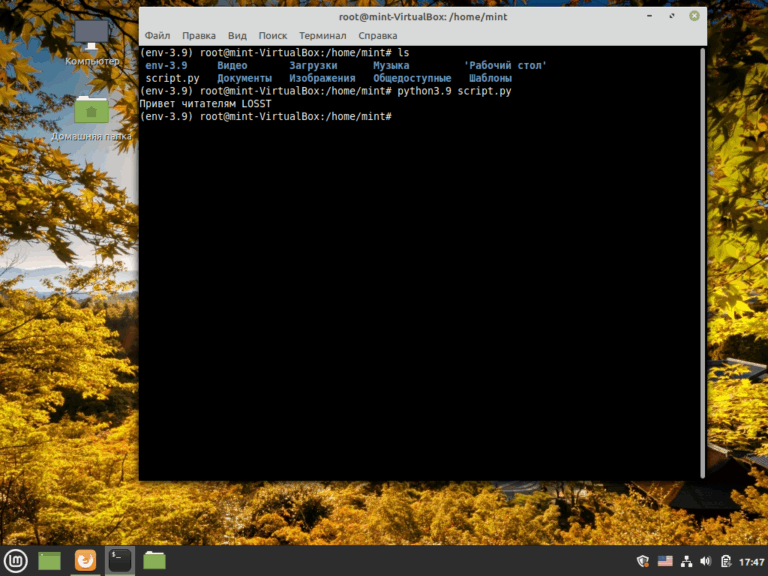
Task: Click the Изображения directory name
Action: click(322, 78)
